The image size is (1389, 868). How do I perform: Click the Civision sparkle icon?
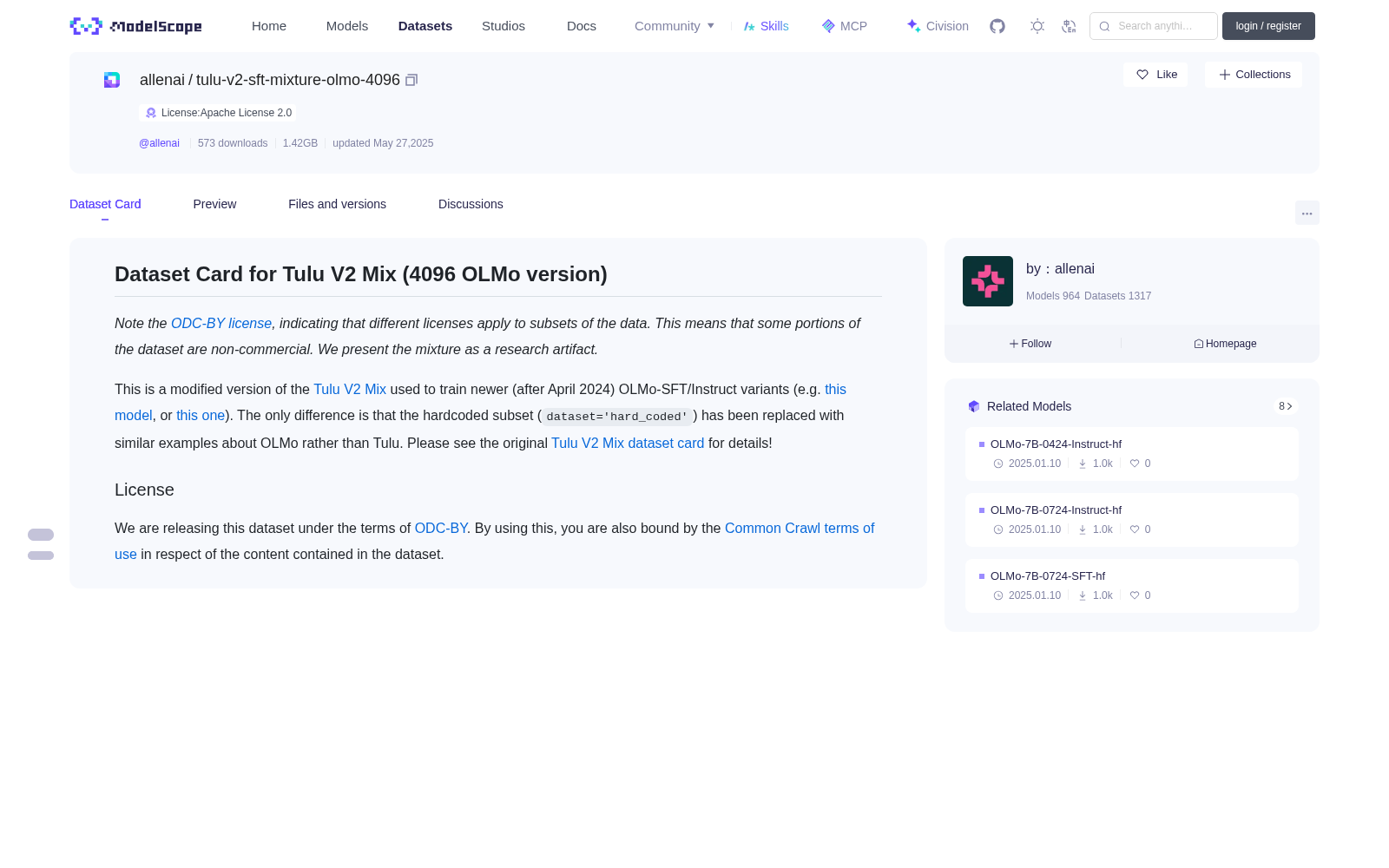point(913,26)
